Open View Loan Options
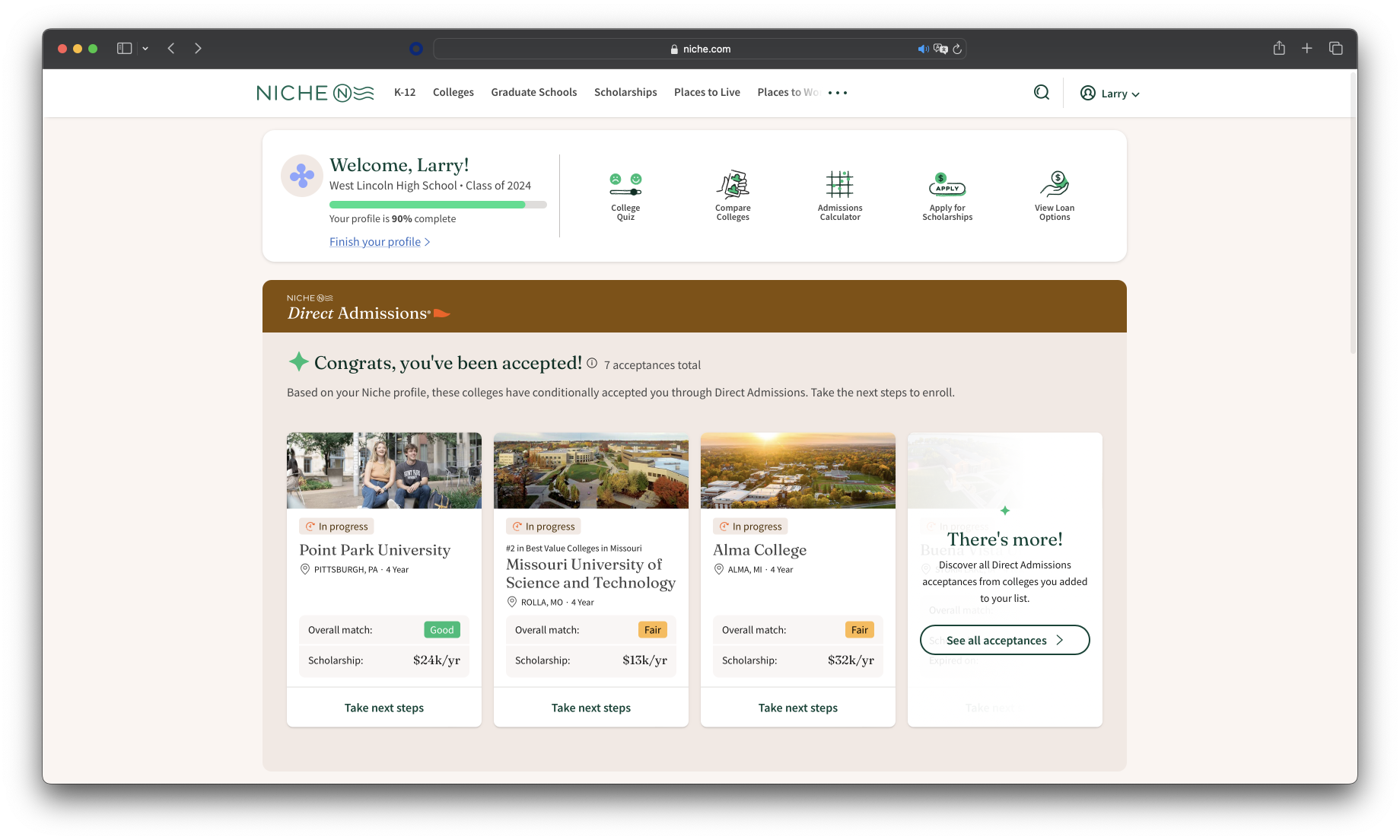Screen dimensions: 1400x840 tap(1055, 196)
